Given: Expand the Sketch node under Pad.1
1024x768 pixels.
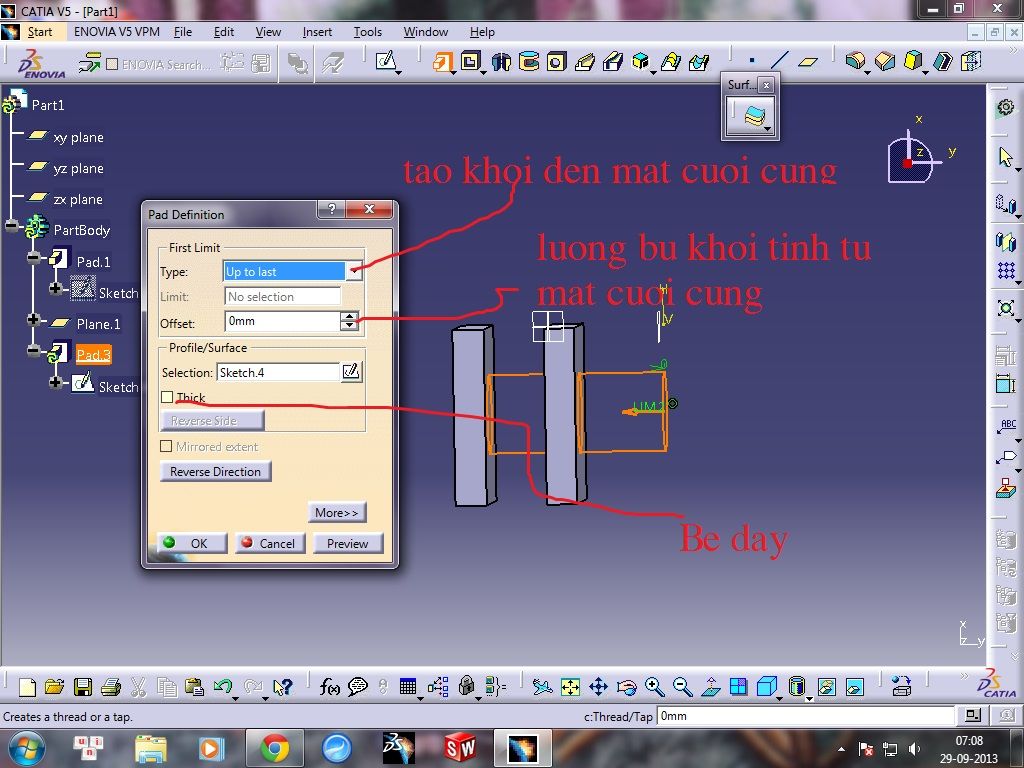Looking at the screenshot, I should coord(56,288).
